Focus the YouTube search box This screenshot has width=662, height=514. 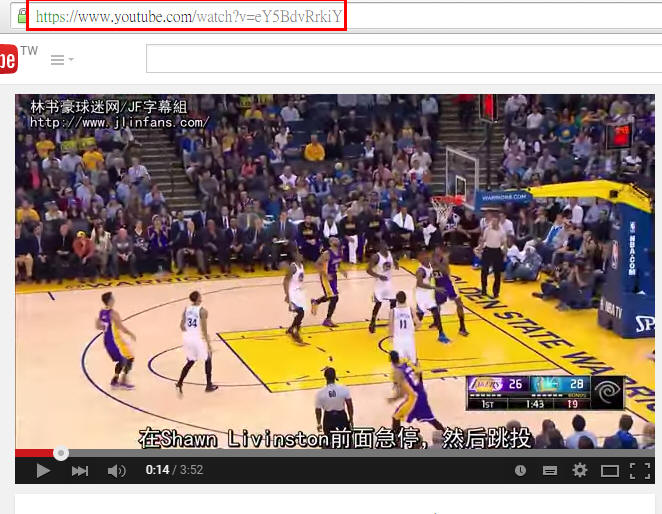pyautogui.click(x=404, y=59)
